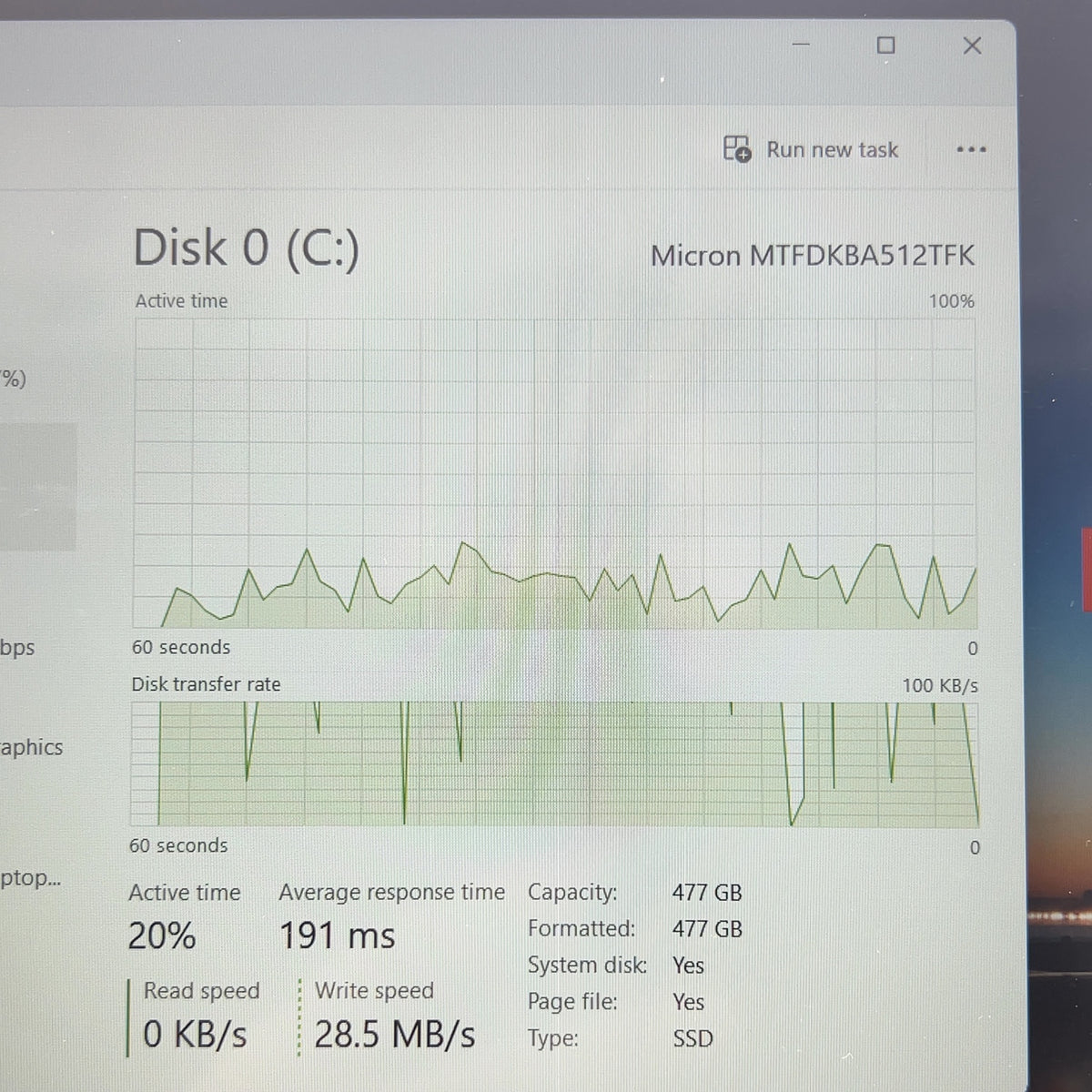The height and width of the screenshot is (1092, 1092).
Task: Click inside the Disk transfer rate graph
Action: coord(555,764)
